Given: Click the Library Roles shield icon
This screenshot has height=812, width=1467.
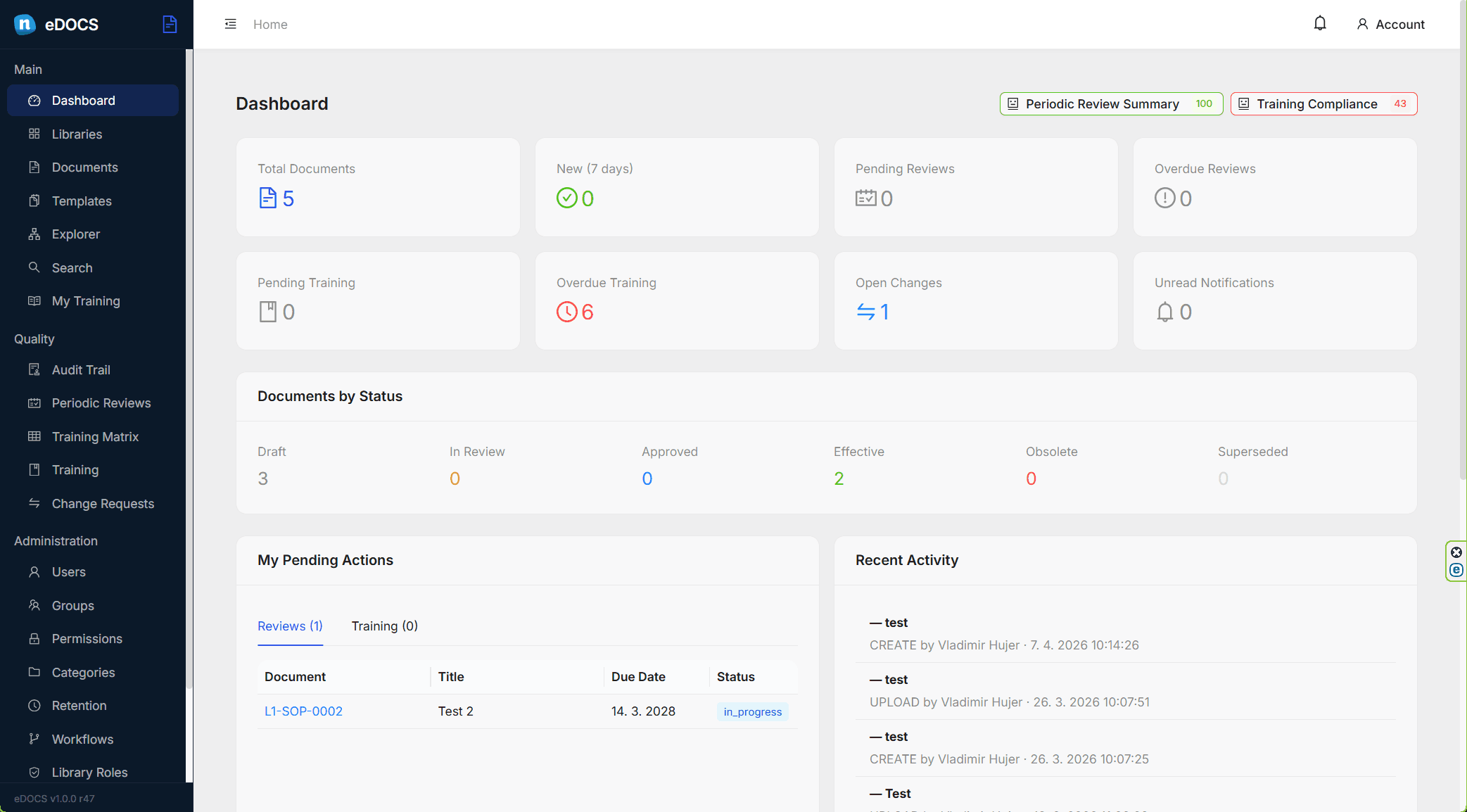Looking at the screenshot, I should click(x=34, y=773).
